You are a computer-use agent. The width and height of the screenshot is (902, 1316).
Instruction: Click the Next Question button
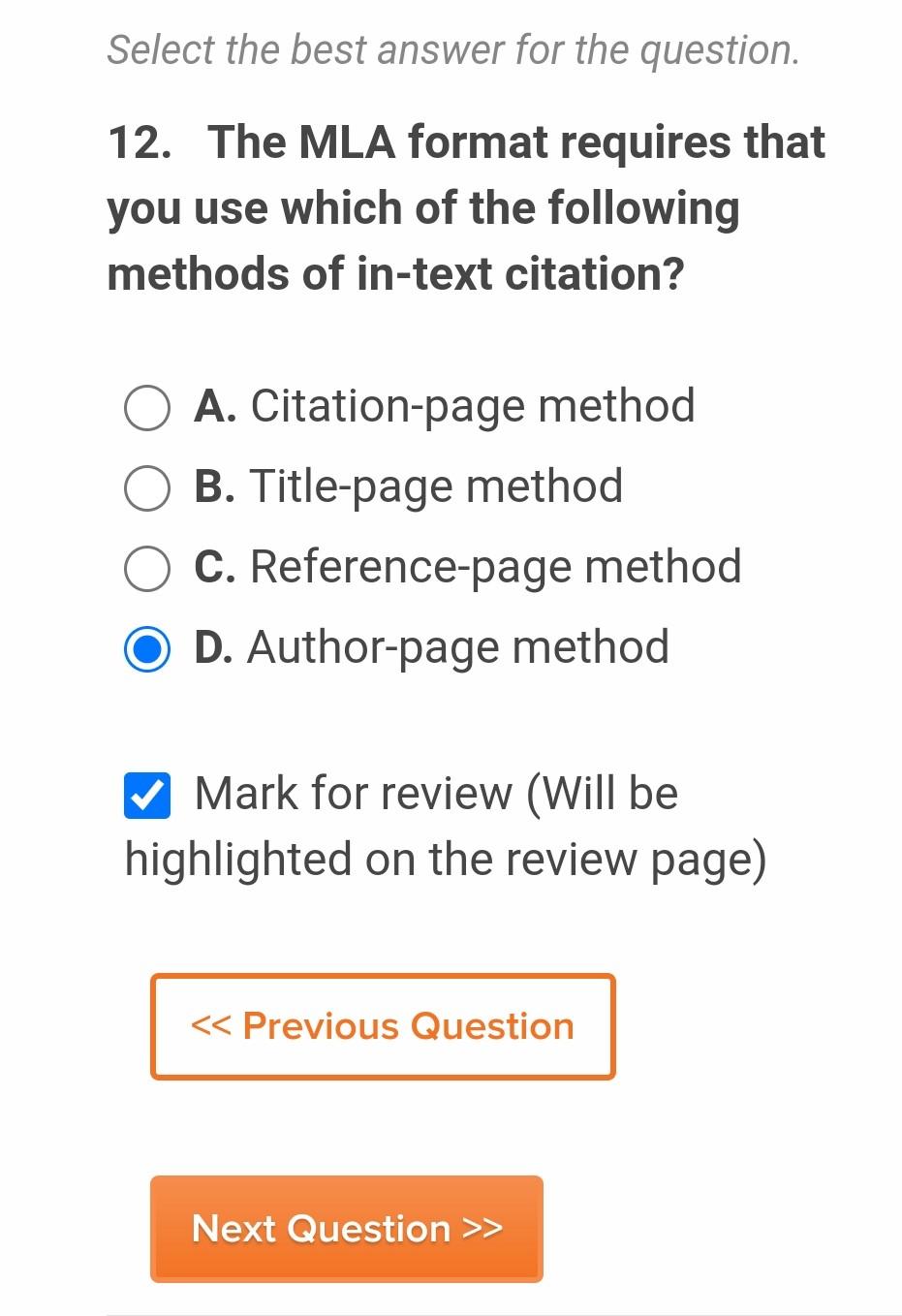pyautogui.click(x=346, y=1229)
